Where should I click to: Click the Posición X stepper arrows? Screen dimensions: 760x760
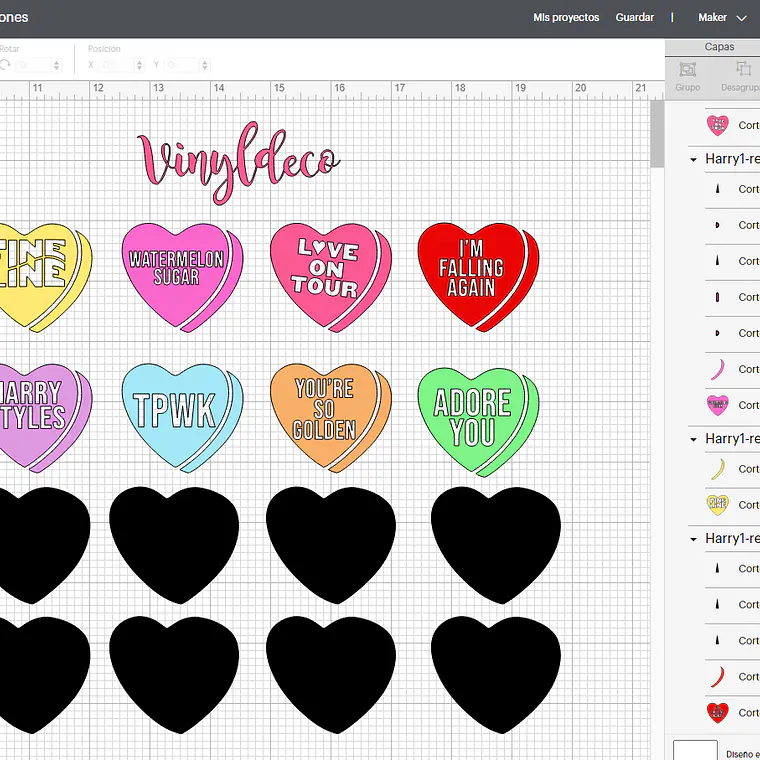[x=140, y=65]
